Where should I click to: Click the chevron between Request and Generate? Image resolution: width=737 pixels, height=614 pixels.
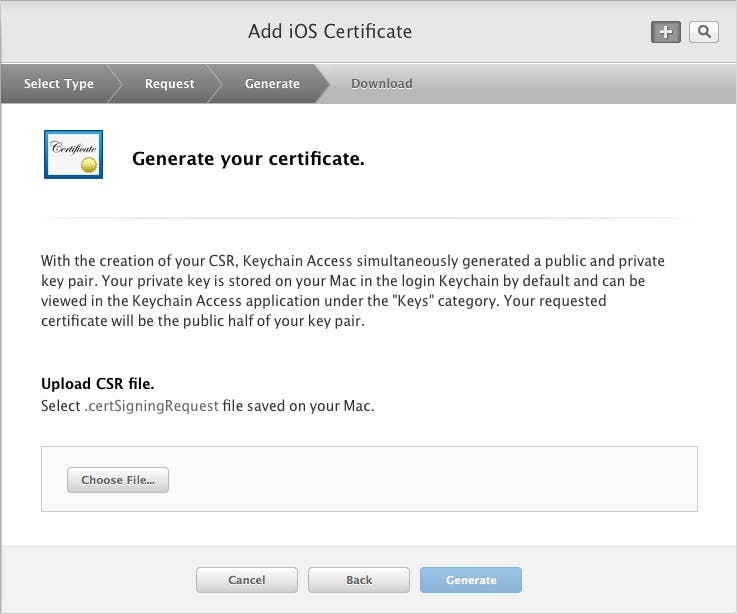pos(214,84)
